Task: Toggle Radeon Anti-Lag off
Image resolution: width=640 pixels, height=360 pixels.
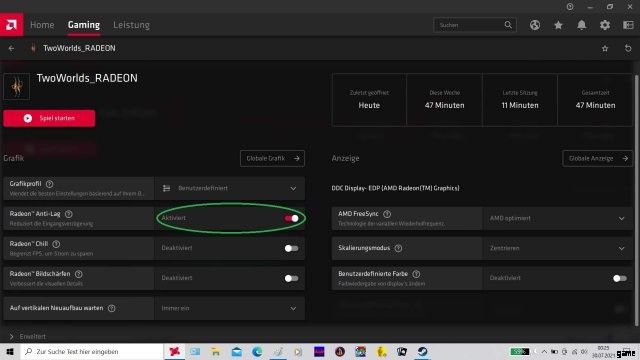Action: tap(291, 218)
